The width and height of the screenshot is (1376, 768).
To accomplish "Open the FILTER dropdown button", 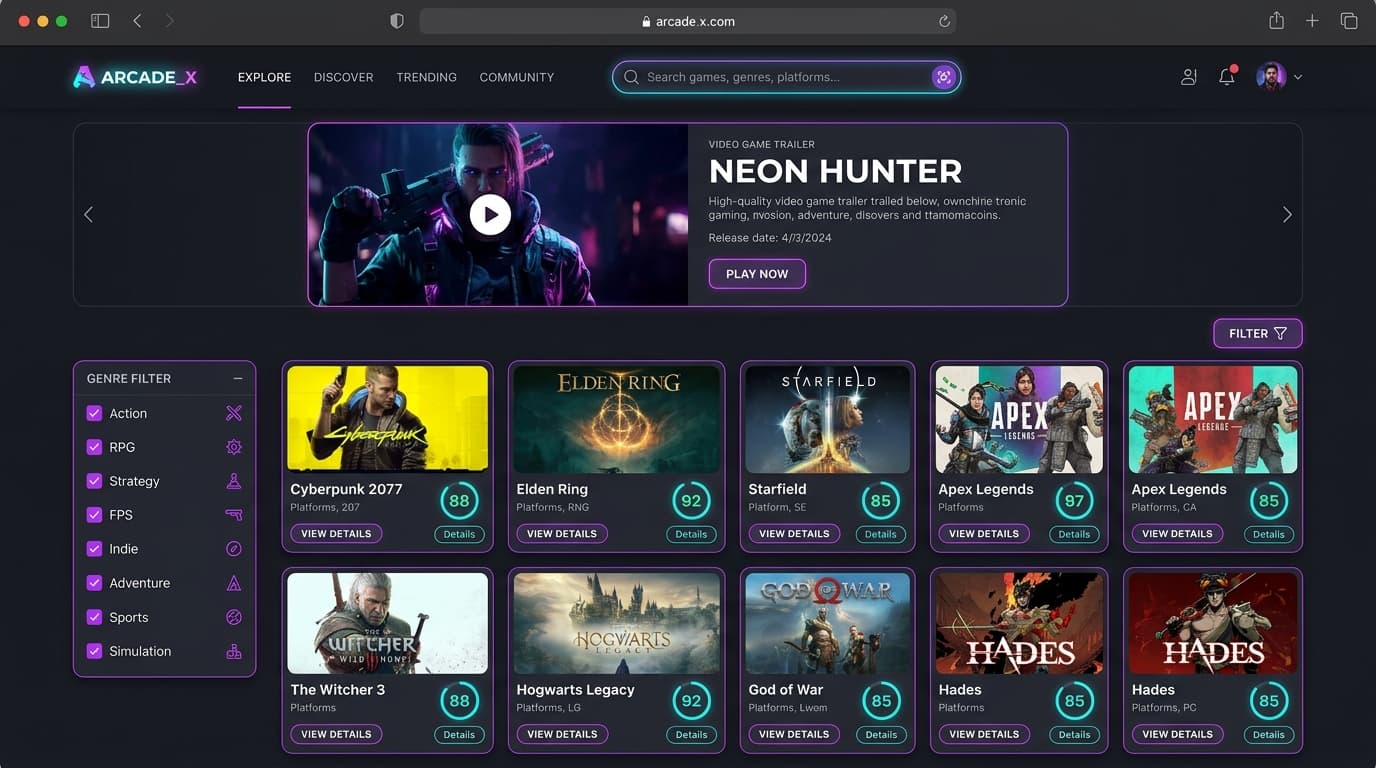I will coord(1258,333).
